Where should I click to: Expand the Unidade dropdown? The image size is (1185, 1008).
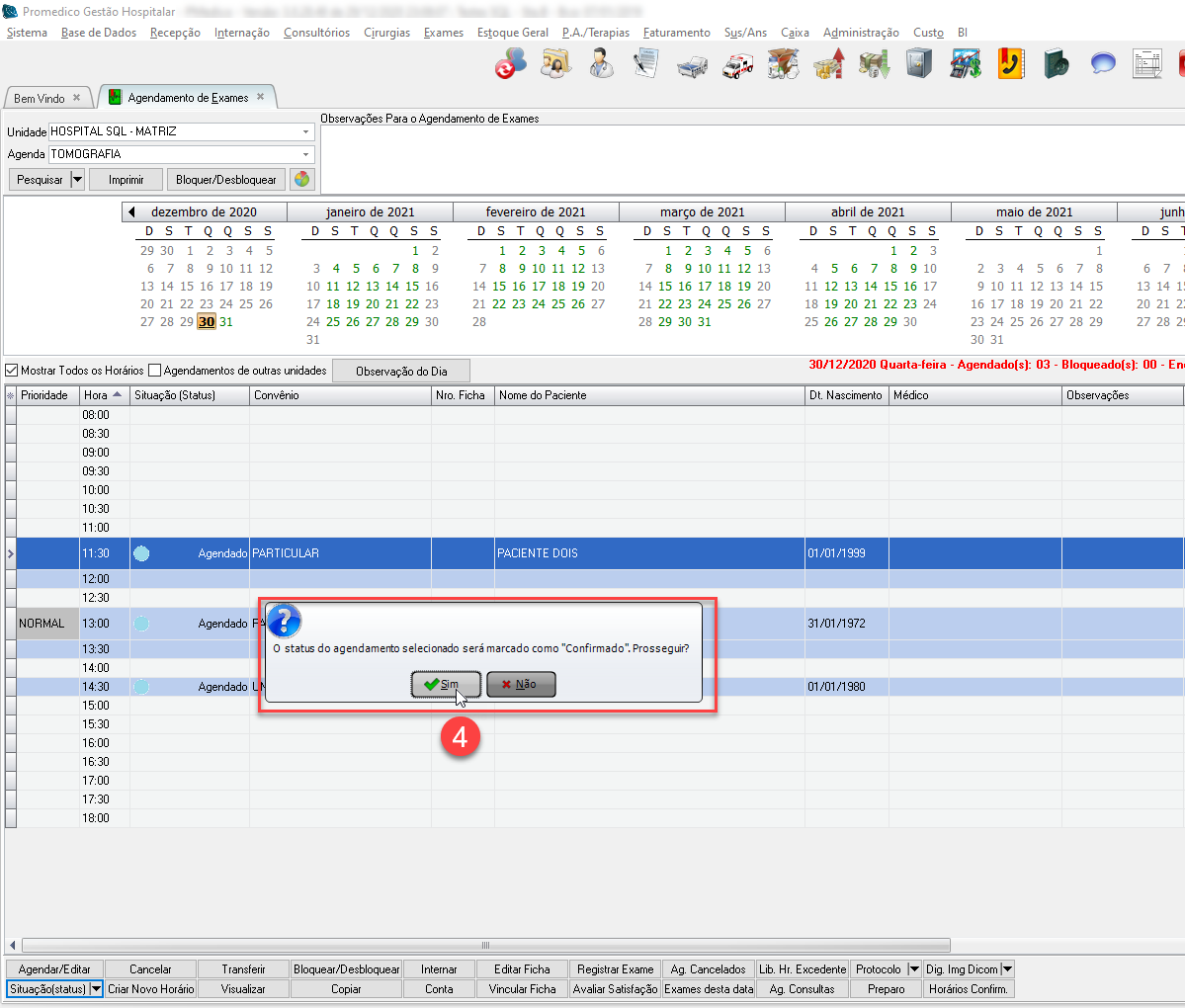[x=305, y=131]
